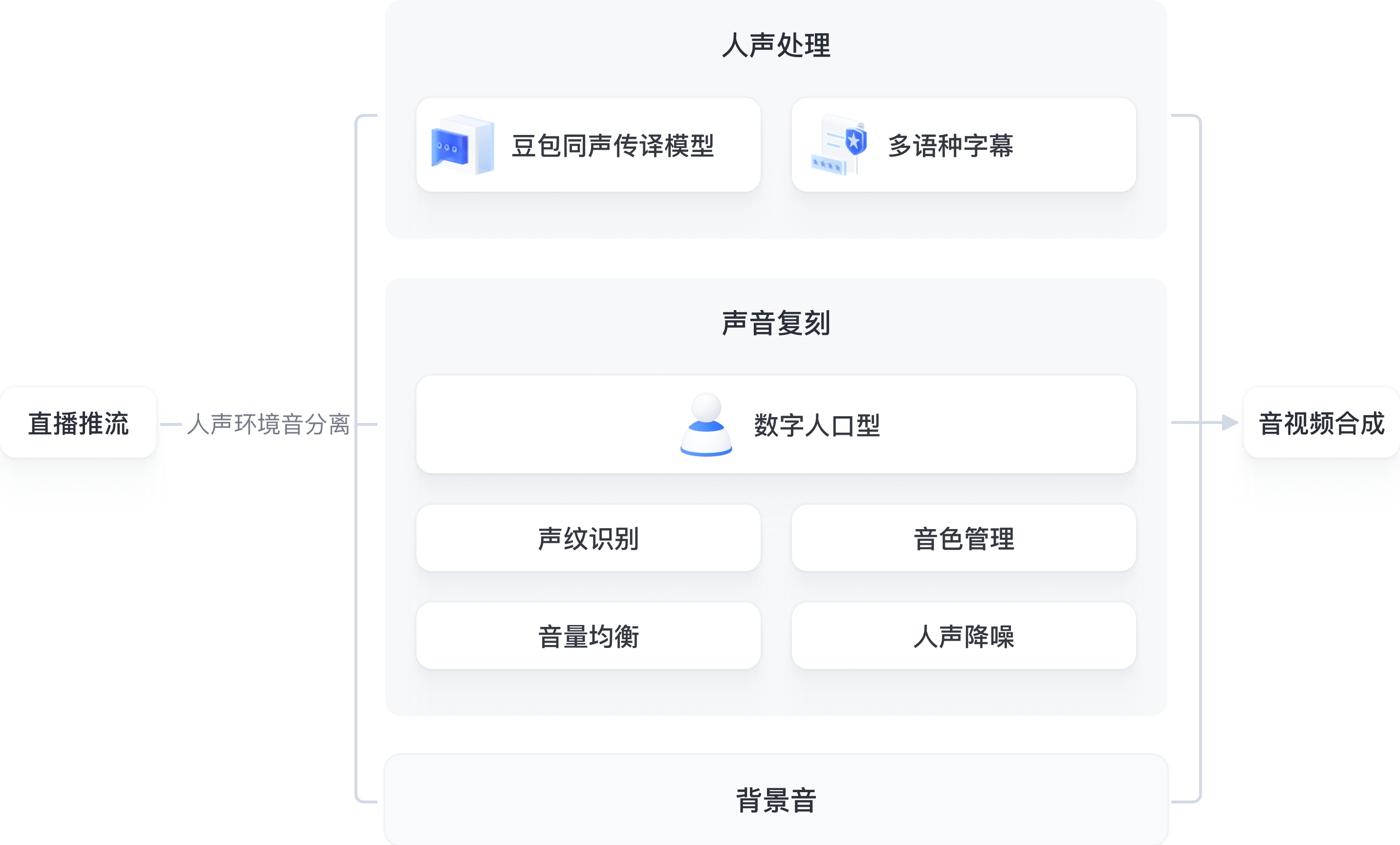
Task: Click the 数字人口型 text label
Action: point(817,425)
